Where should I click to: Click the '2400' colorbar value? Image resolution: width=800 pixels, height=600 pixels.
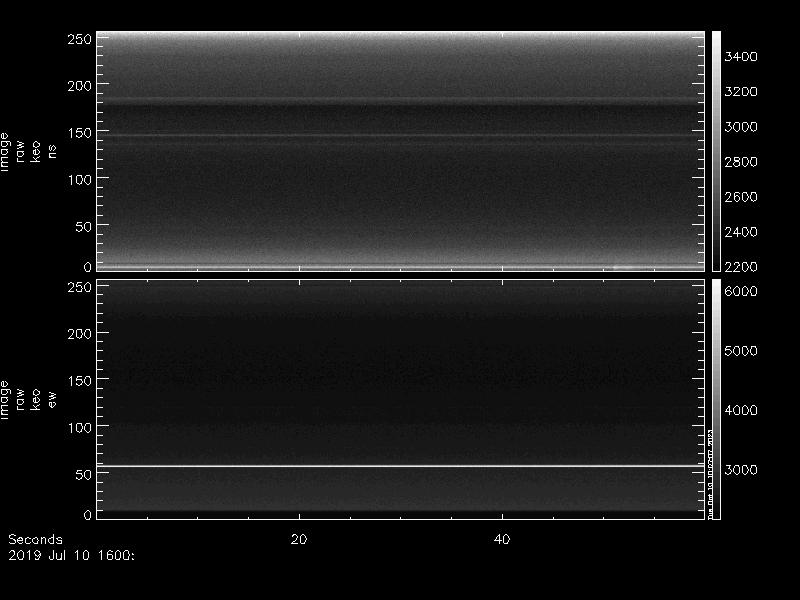[x=741, y=232]
